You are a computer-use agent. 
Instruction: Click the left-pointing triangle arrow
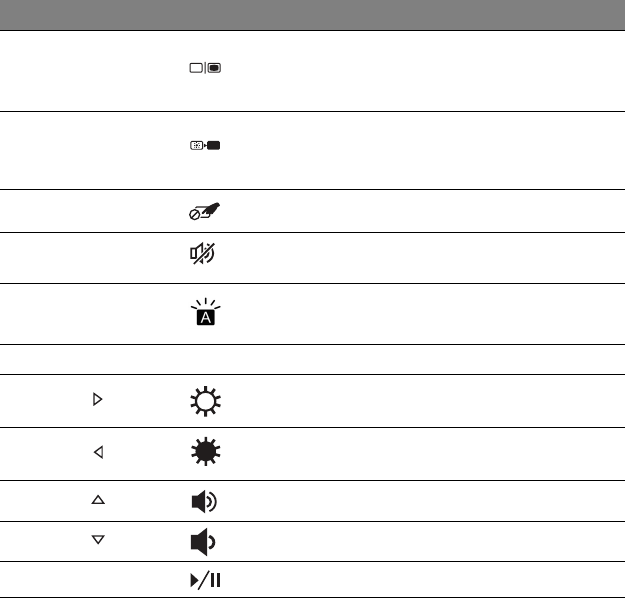[x=97, y=453]
